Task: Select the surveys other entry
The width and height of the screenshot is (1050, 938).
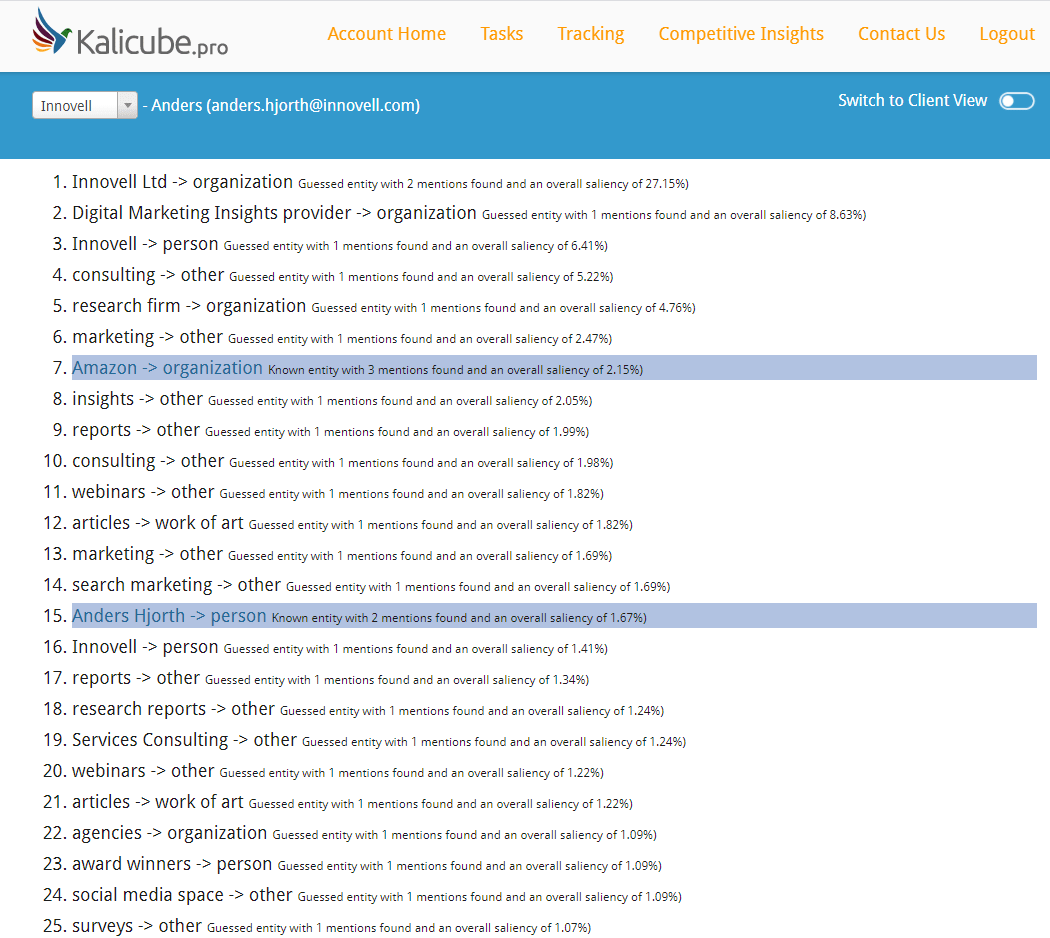Action: 331,926
